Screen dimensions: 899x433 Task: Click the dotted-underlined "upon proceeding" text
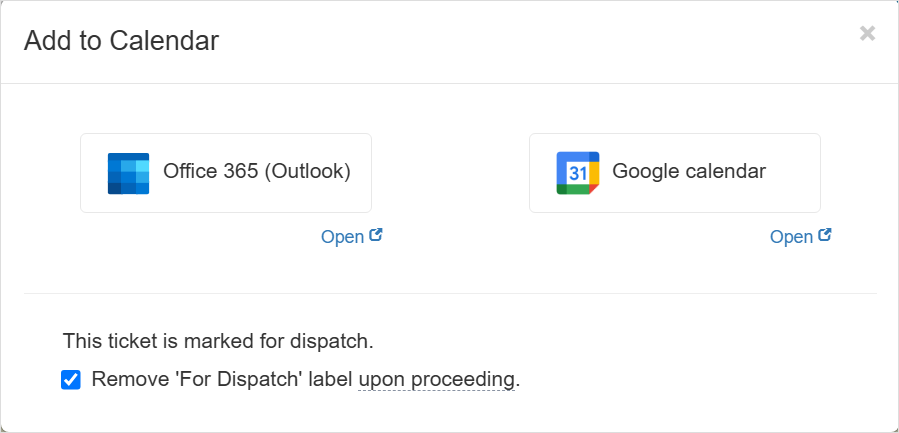(x=437, y=380)
